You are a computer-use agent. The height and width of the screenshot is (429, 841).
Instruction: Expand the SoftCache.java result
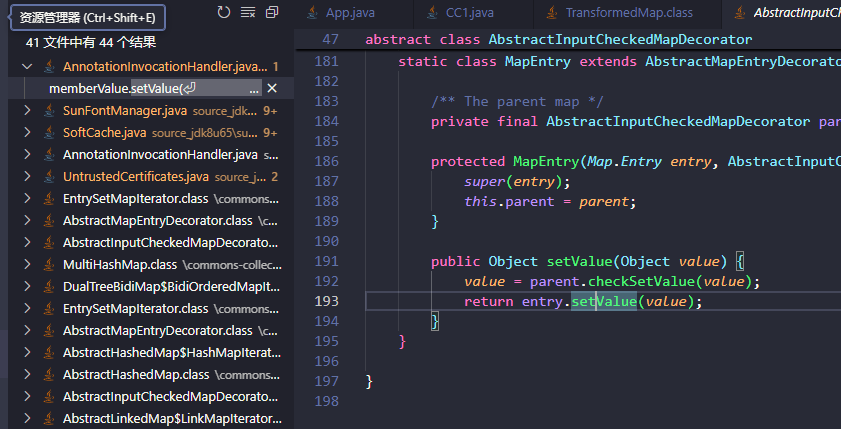pyautogui.click(x=27, y=133)
